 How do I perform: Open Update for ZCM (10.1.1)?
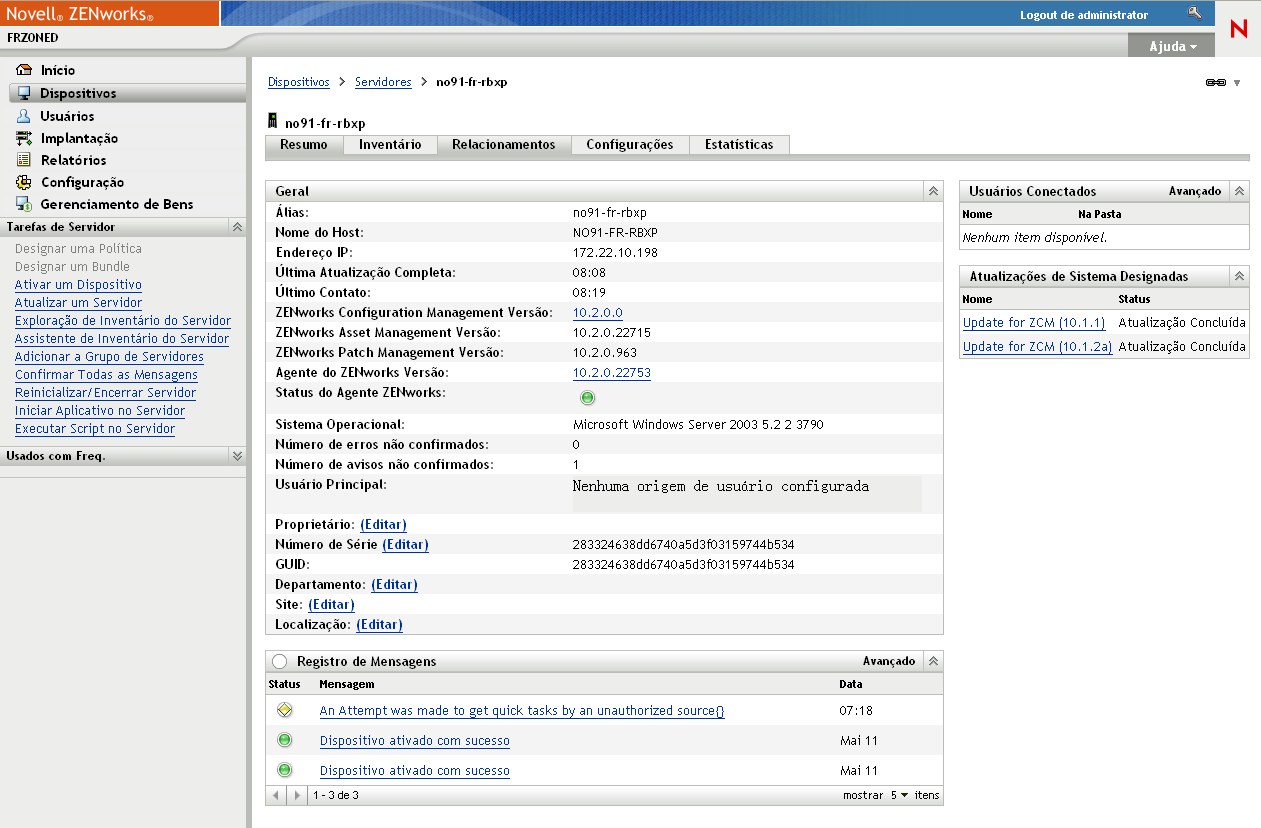[x=1034, y=323]
